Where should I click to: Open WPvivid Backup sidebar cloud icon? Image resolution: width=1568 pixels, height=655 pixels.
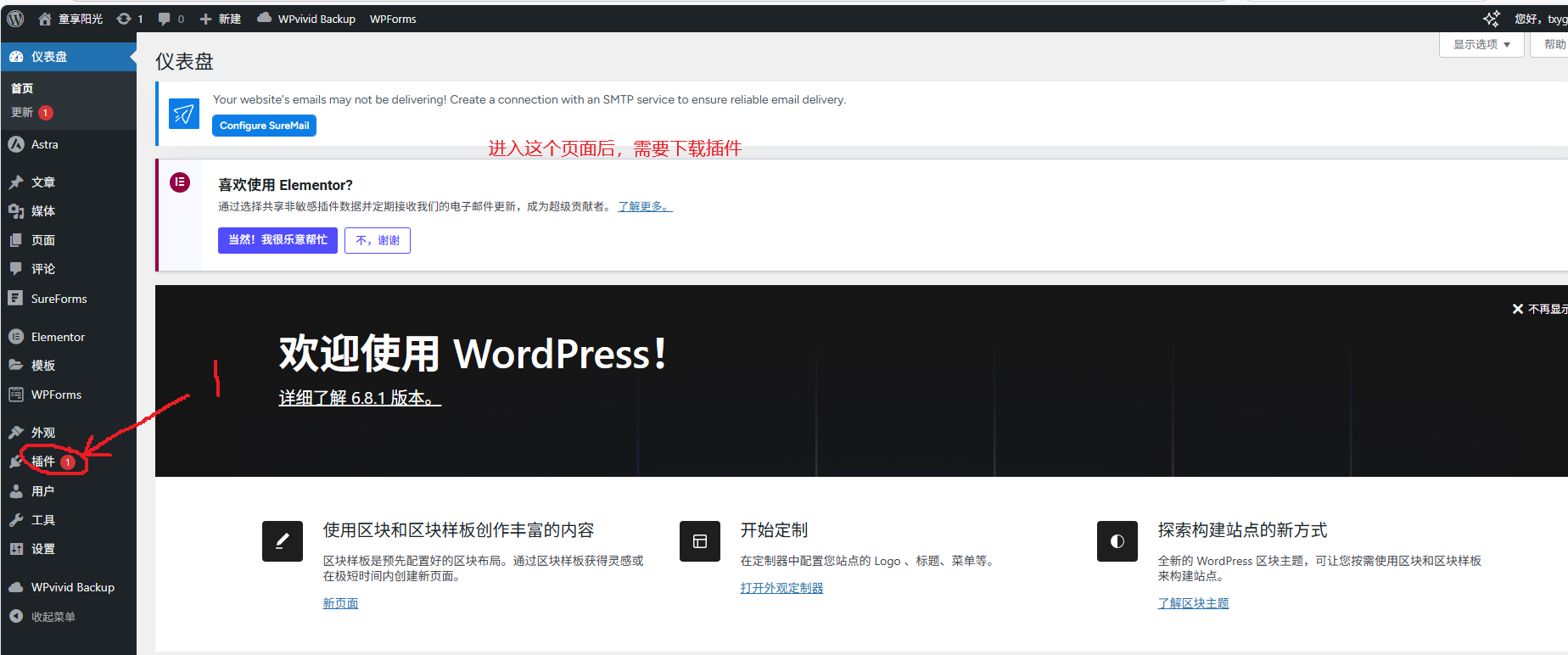(x=16, y=587)
